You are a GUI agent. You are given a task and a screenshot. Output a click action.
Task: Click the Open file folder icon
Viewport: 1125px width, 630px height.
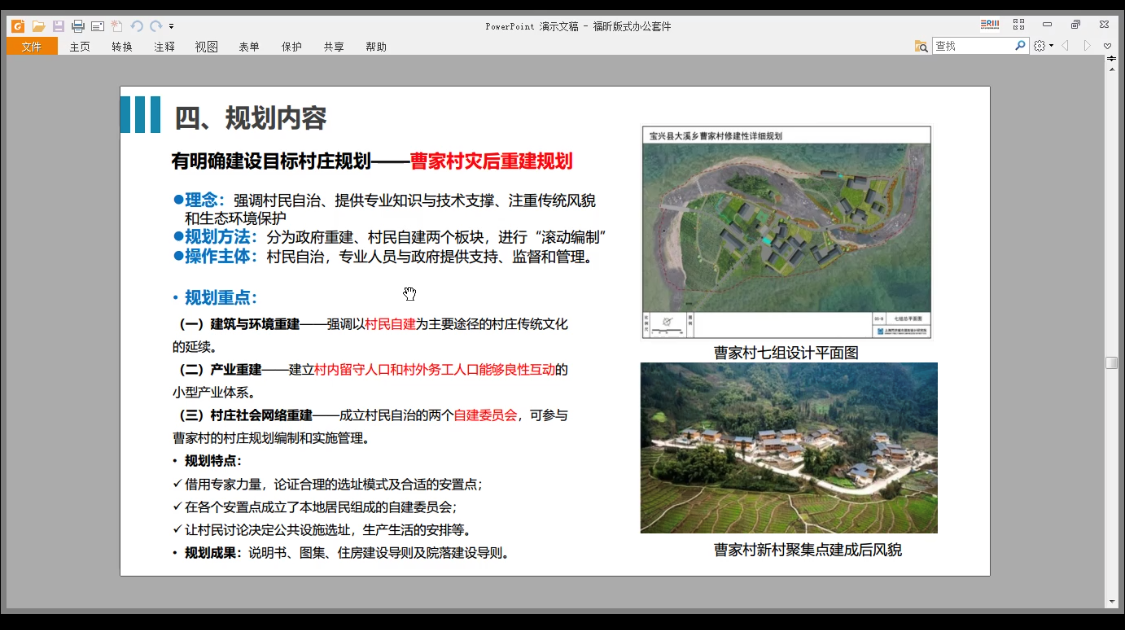click(38, 26)
